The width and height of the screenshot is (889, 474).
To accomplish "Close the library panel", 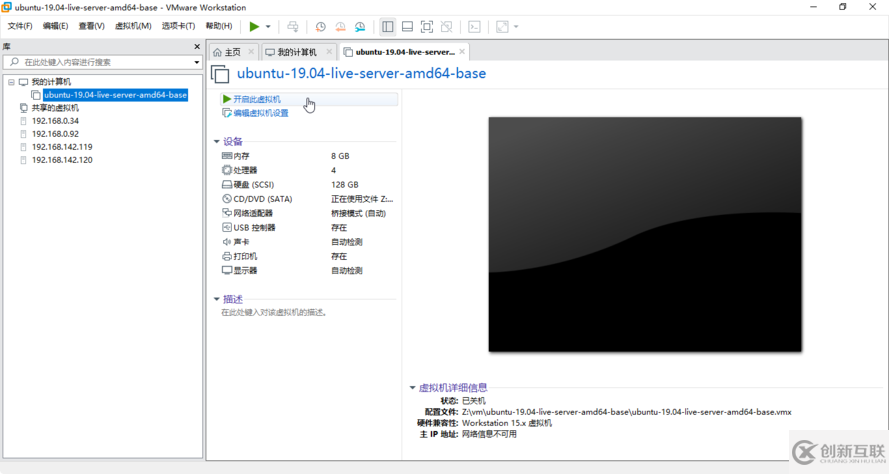I will [x=197, y=46].
